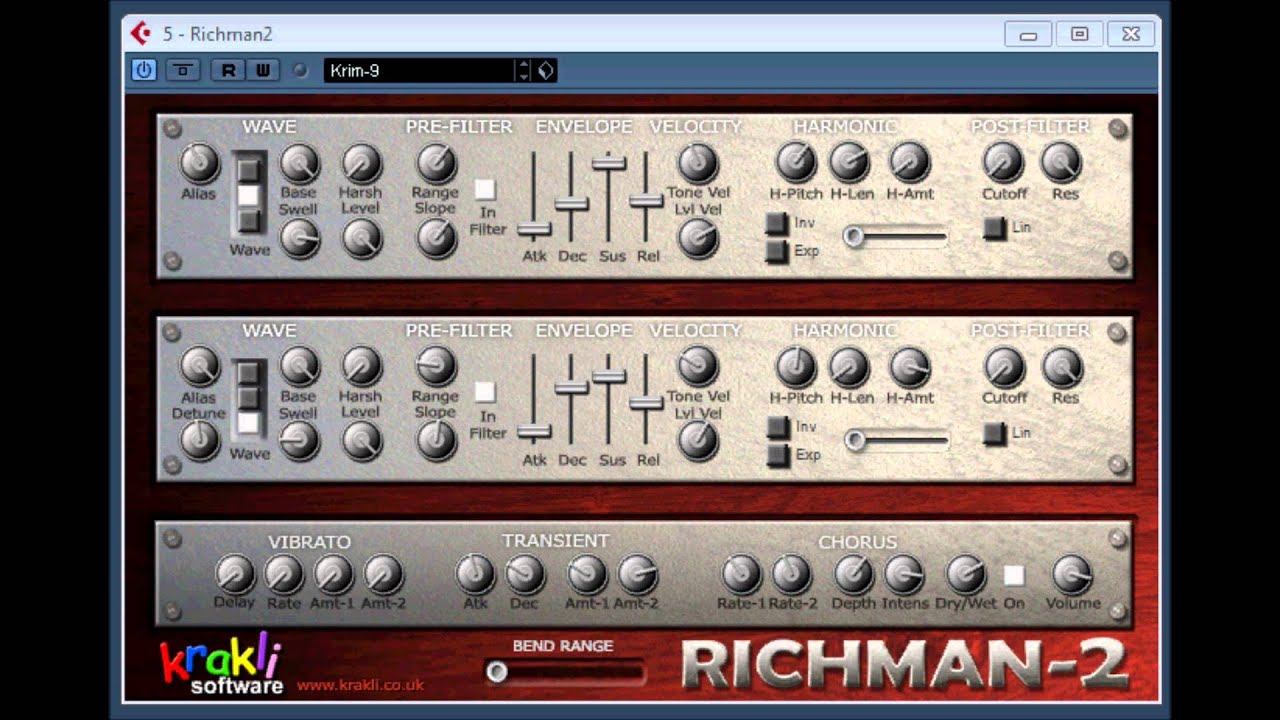1280x720 pixels.
Task: Open the Krim-9 preset name field
Action: click(418, 71)
